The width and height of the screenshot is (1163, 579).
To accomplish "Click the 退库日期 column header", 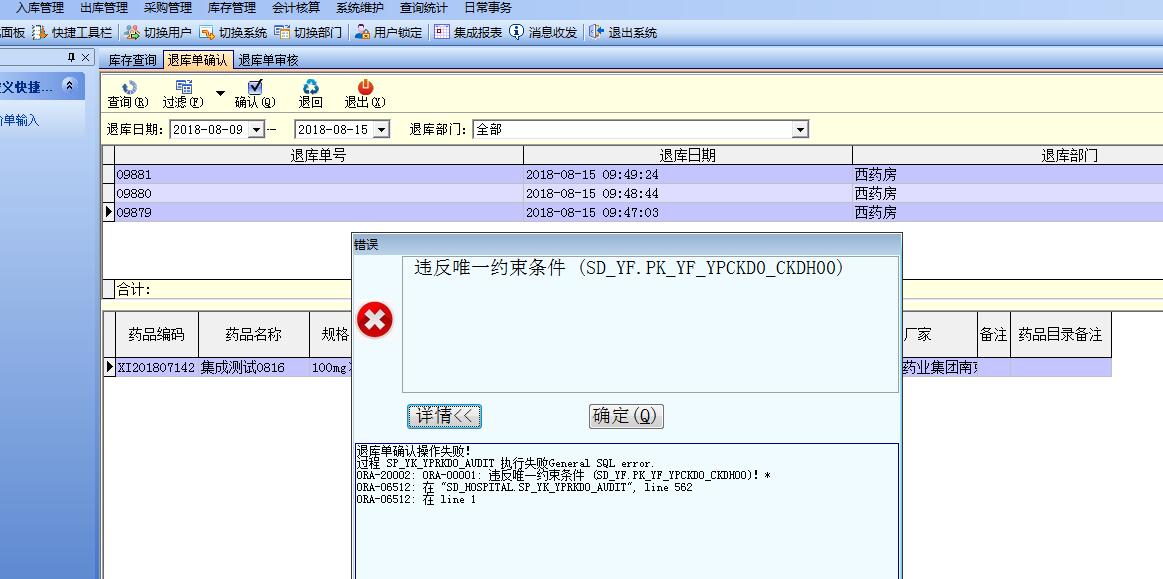I will click(x=688, y=155).
